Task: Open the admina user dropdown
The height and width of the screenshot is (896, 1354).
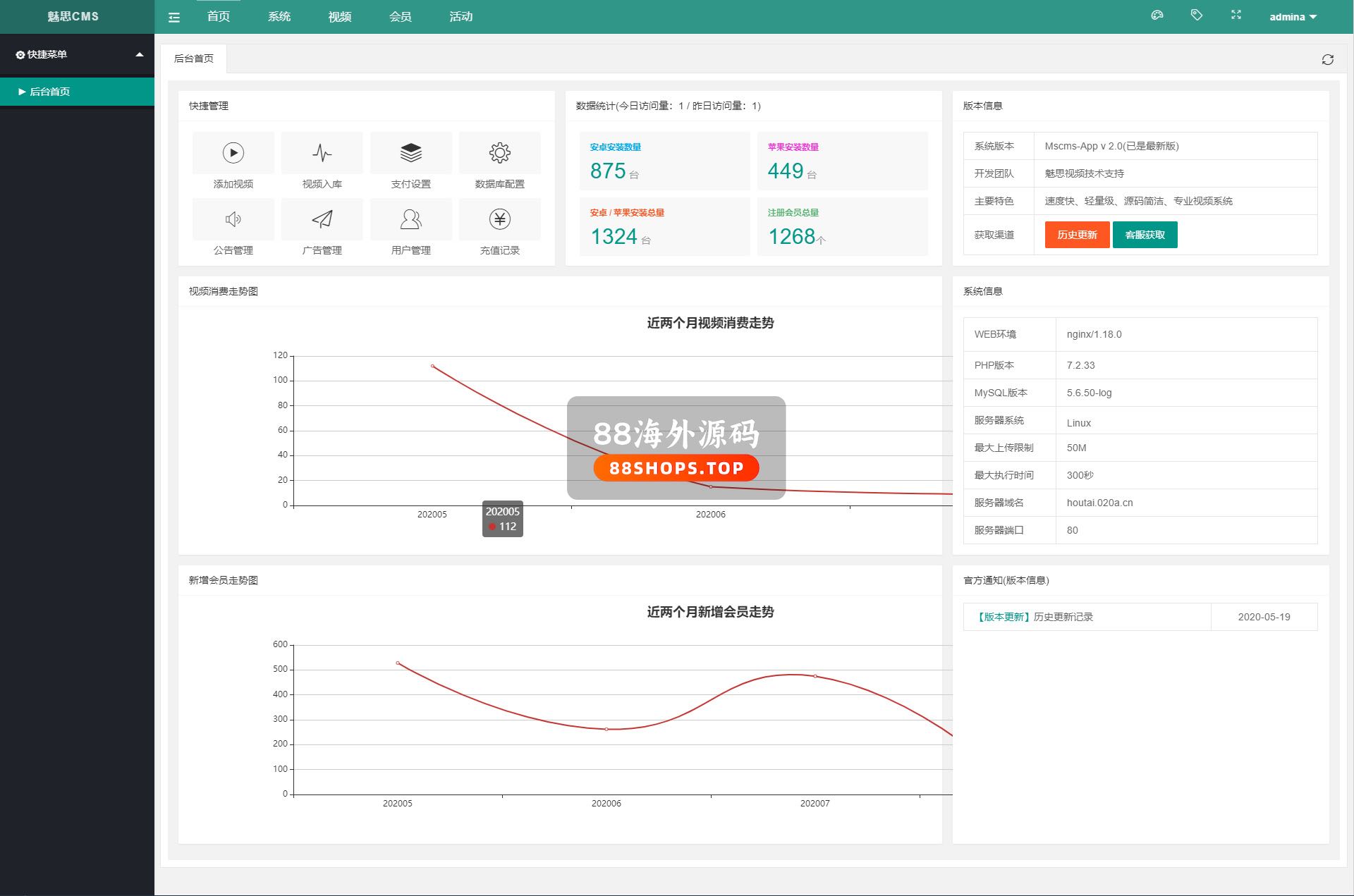Action: coord(1293,17)
